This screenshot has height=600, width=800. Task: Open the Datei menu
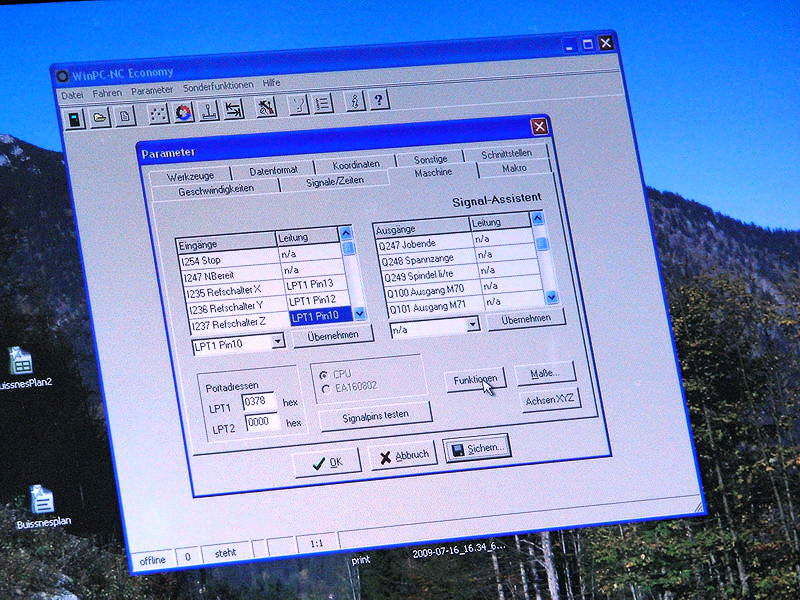click(x=72, y=95)
